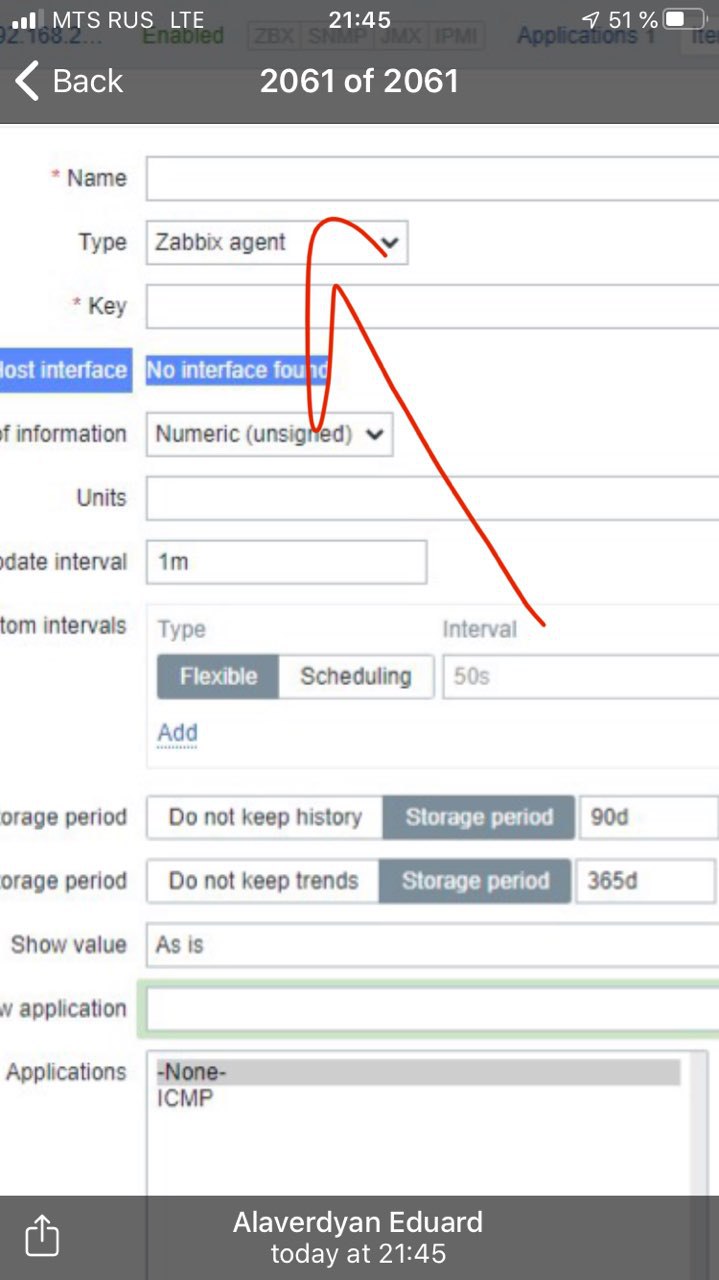Click the Key input field

(x=432, y=306)
